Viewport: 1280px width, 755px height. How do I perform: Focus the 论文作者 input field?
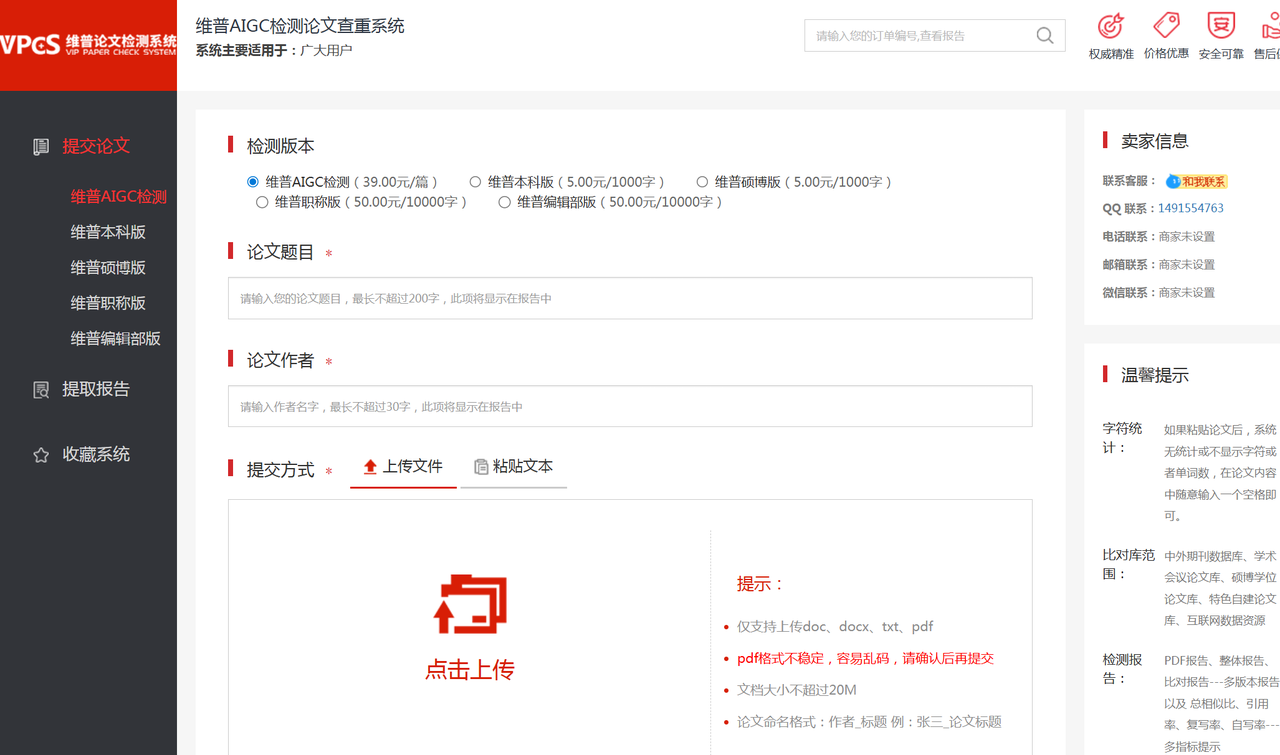coord(630,407)
